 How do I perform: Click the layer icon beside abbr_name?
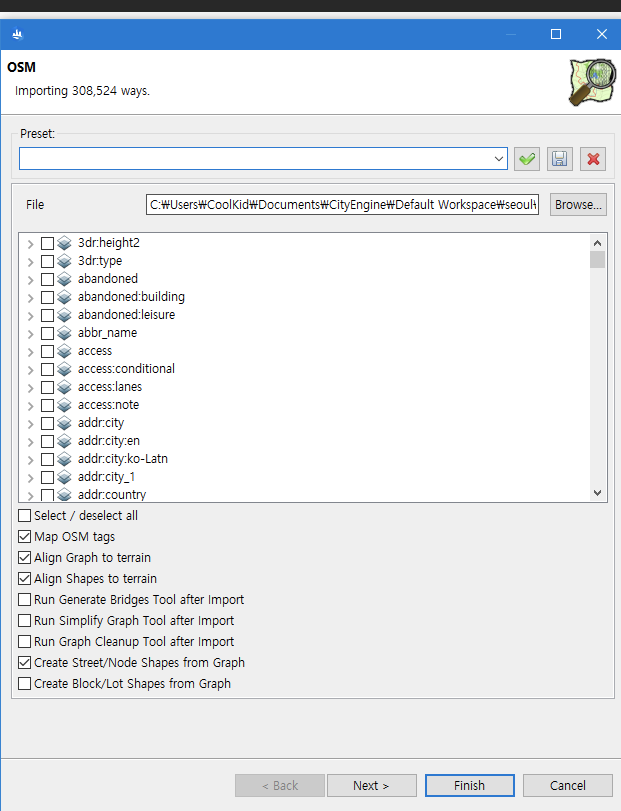64,332
